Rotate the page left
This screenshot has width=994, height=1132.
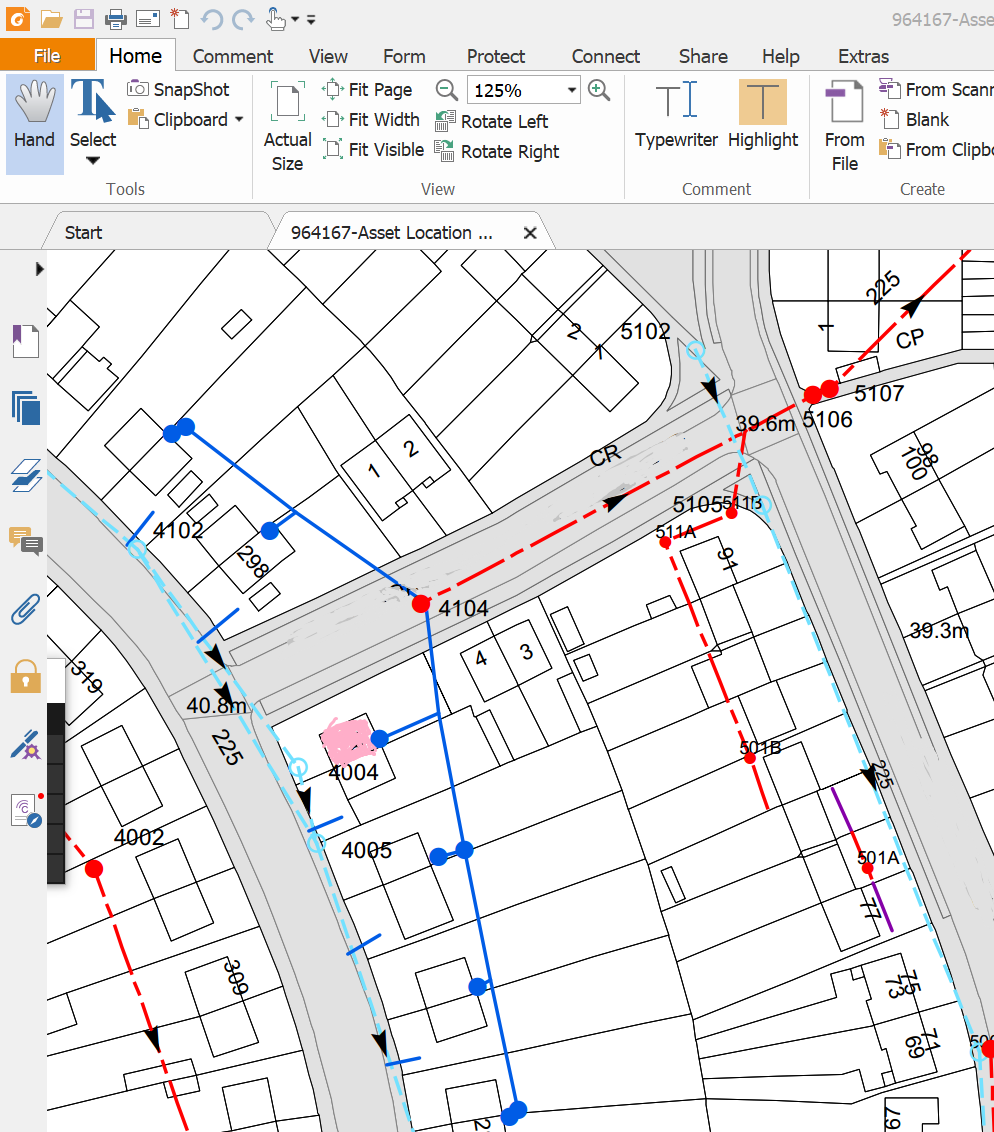[492, 121]
